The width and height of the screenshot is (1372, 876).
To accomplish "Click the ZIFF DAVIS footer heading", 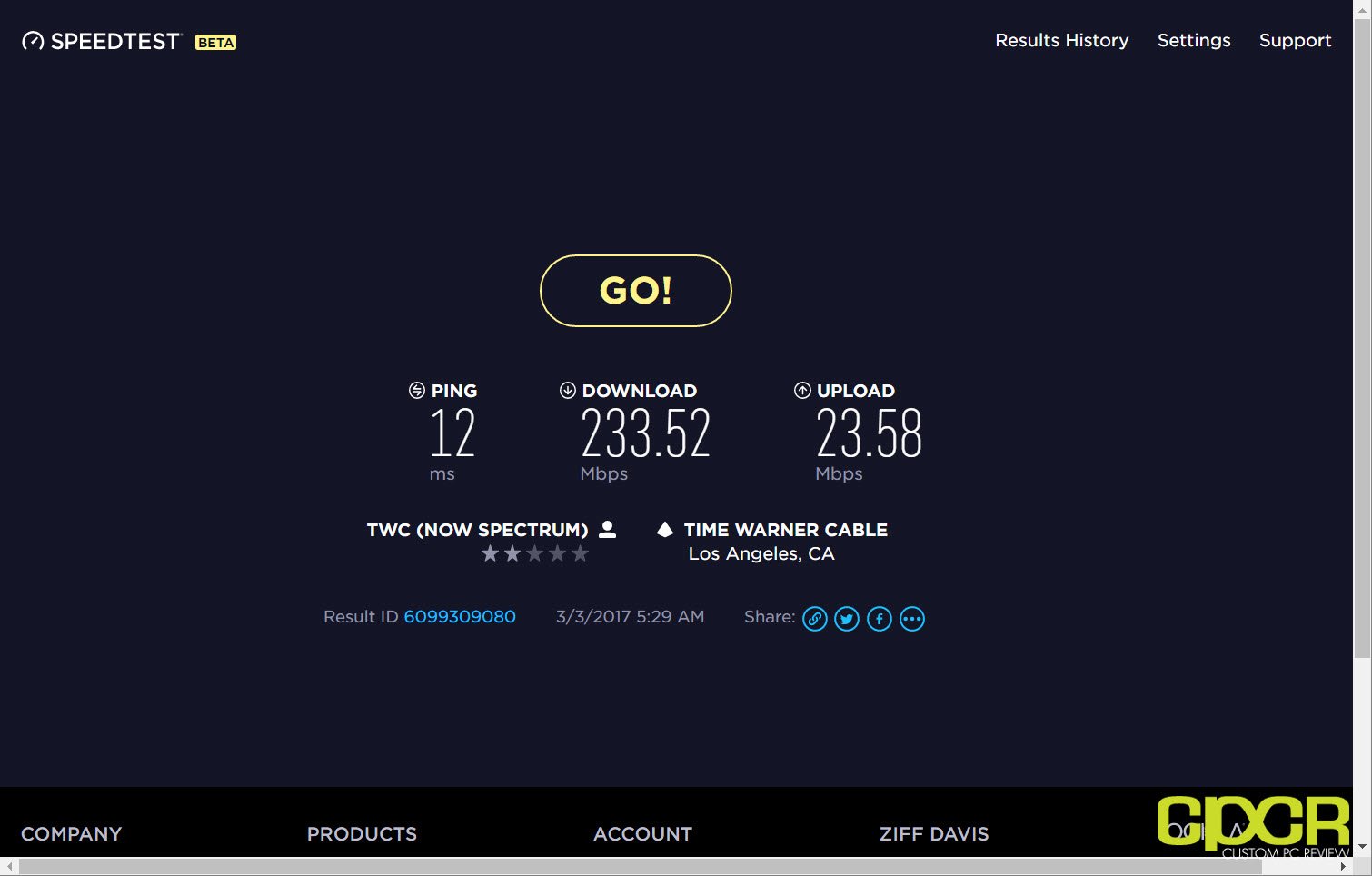I will [x=934, y=833].
